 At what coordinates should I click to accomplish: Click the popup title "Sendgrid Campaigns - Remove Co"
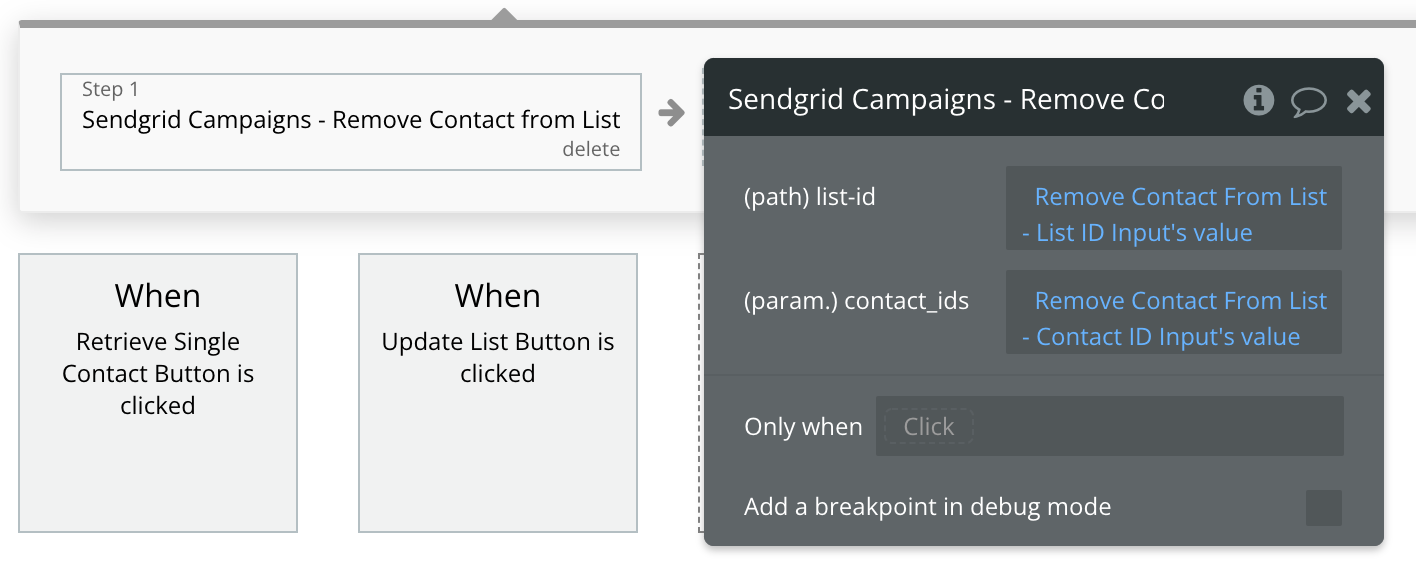pos(947,99)
